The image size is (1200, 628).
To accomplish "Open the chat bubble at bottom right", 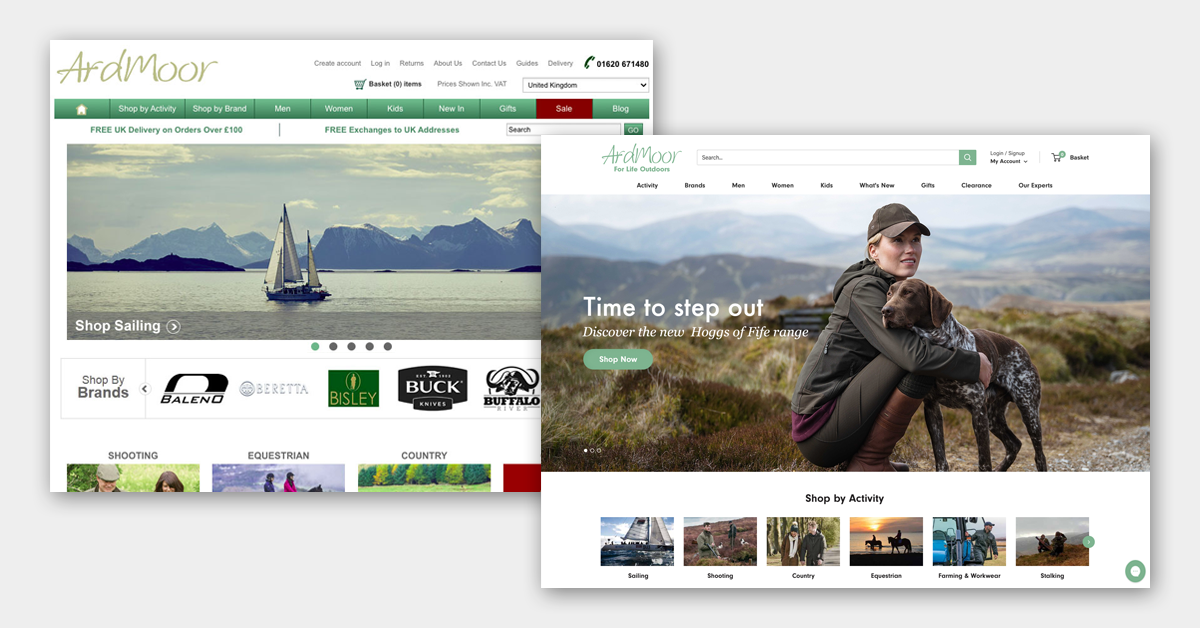I will point(1135,571).
